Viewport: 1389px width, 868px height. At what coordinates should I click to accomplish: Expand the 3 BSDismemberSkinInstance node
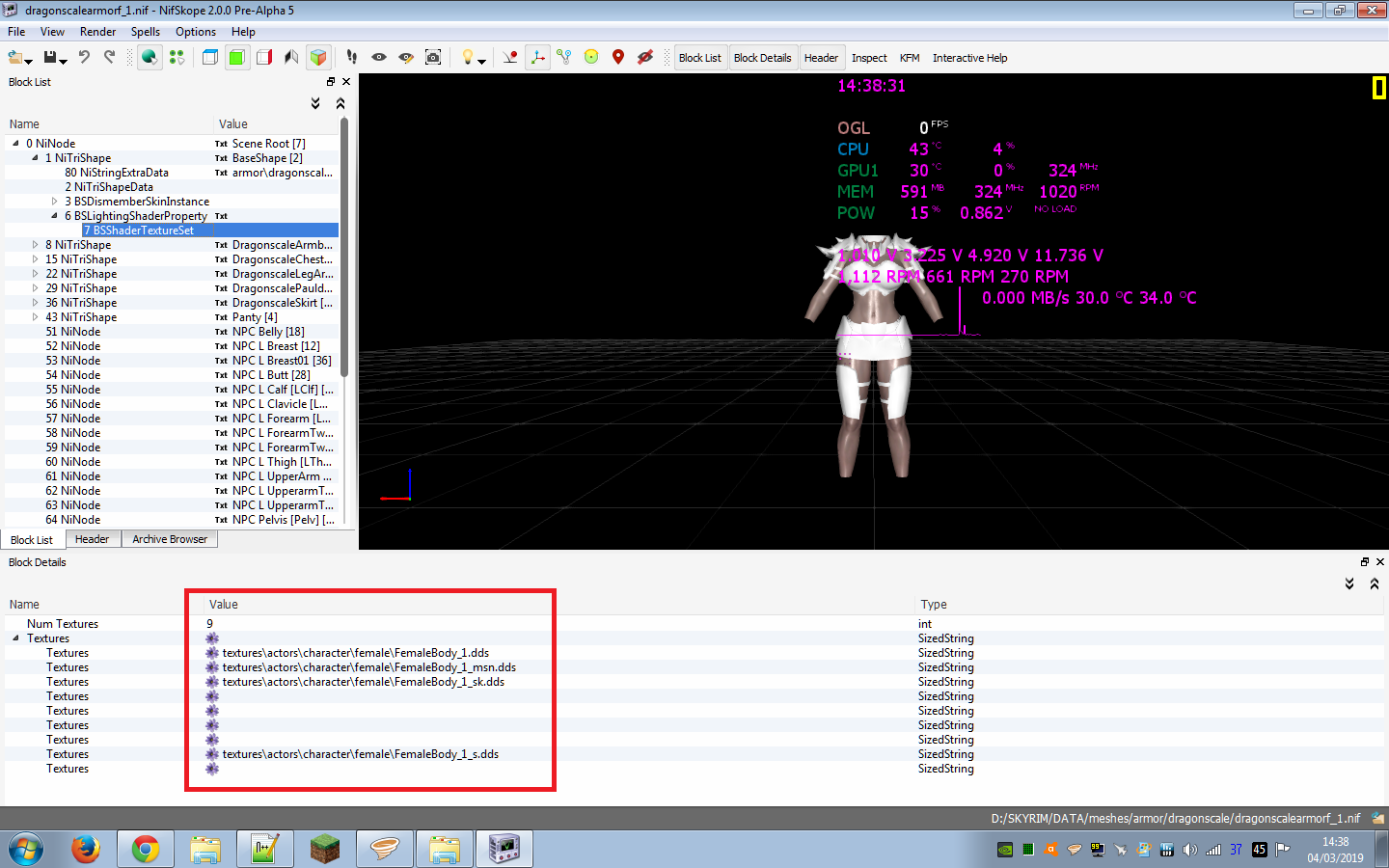click(x=54, y=201)
